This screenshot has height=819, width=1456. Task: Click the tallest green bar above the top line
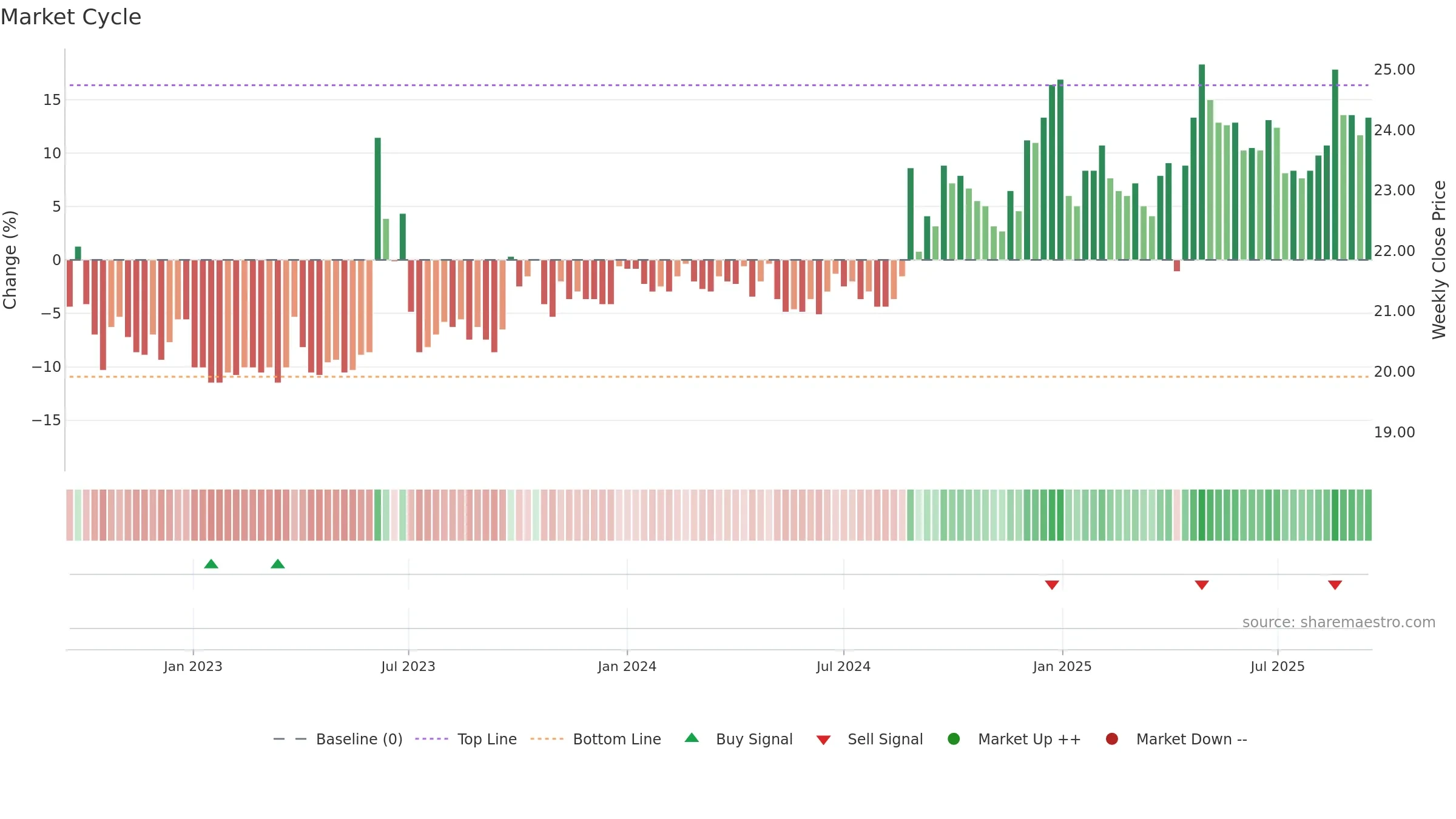tap(1202, 163)
